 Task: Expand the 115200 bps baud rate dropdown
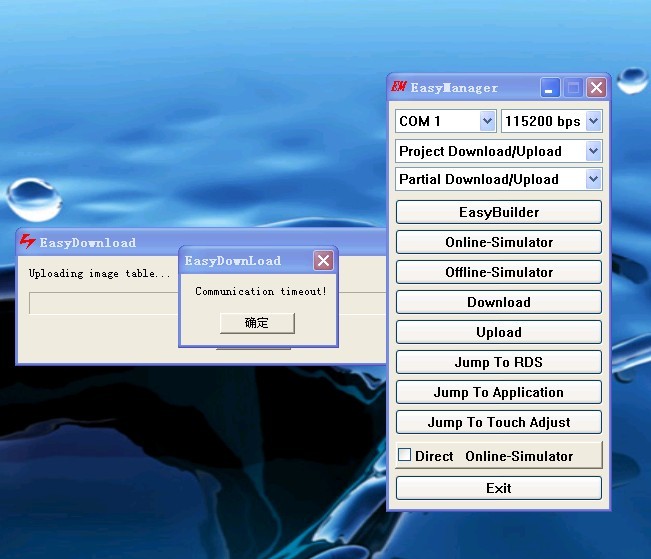[593, 121]
